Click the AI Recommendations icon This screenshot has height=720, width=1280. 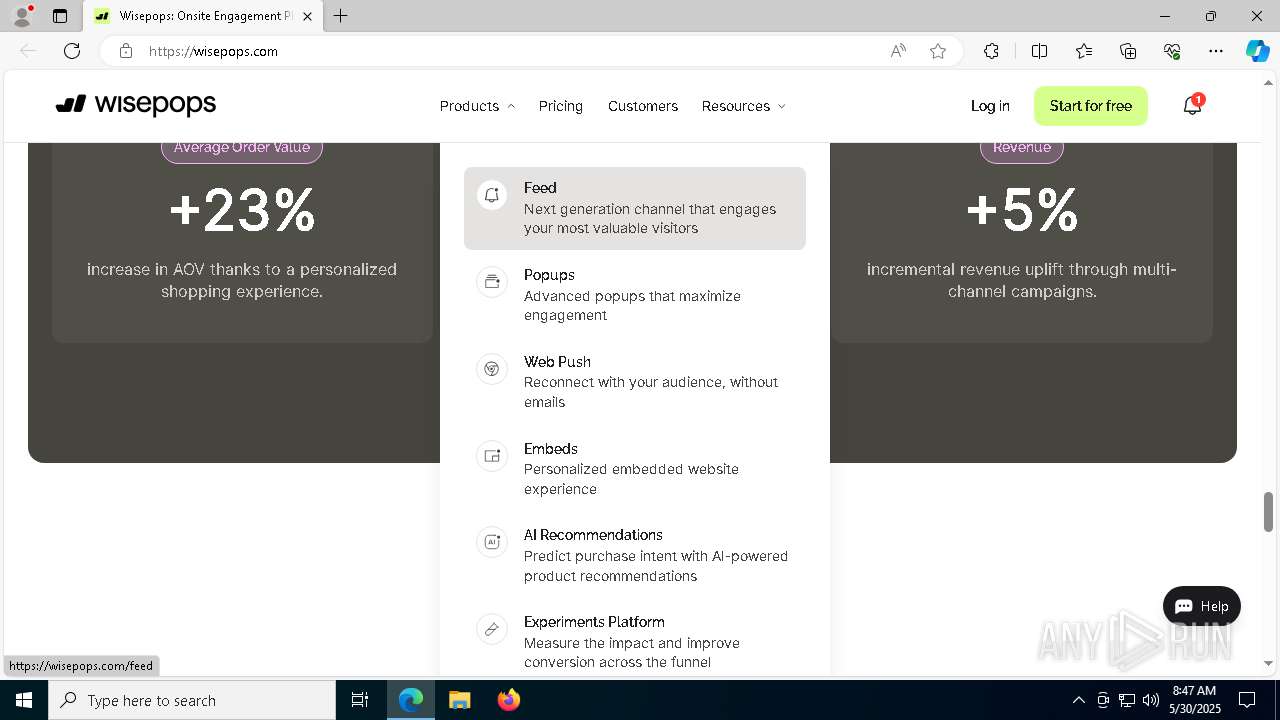492,542
